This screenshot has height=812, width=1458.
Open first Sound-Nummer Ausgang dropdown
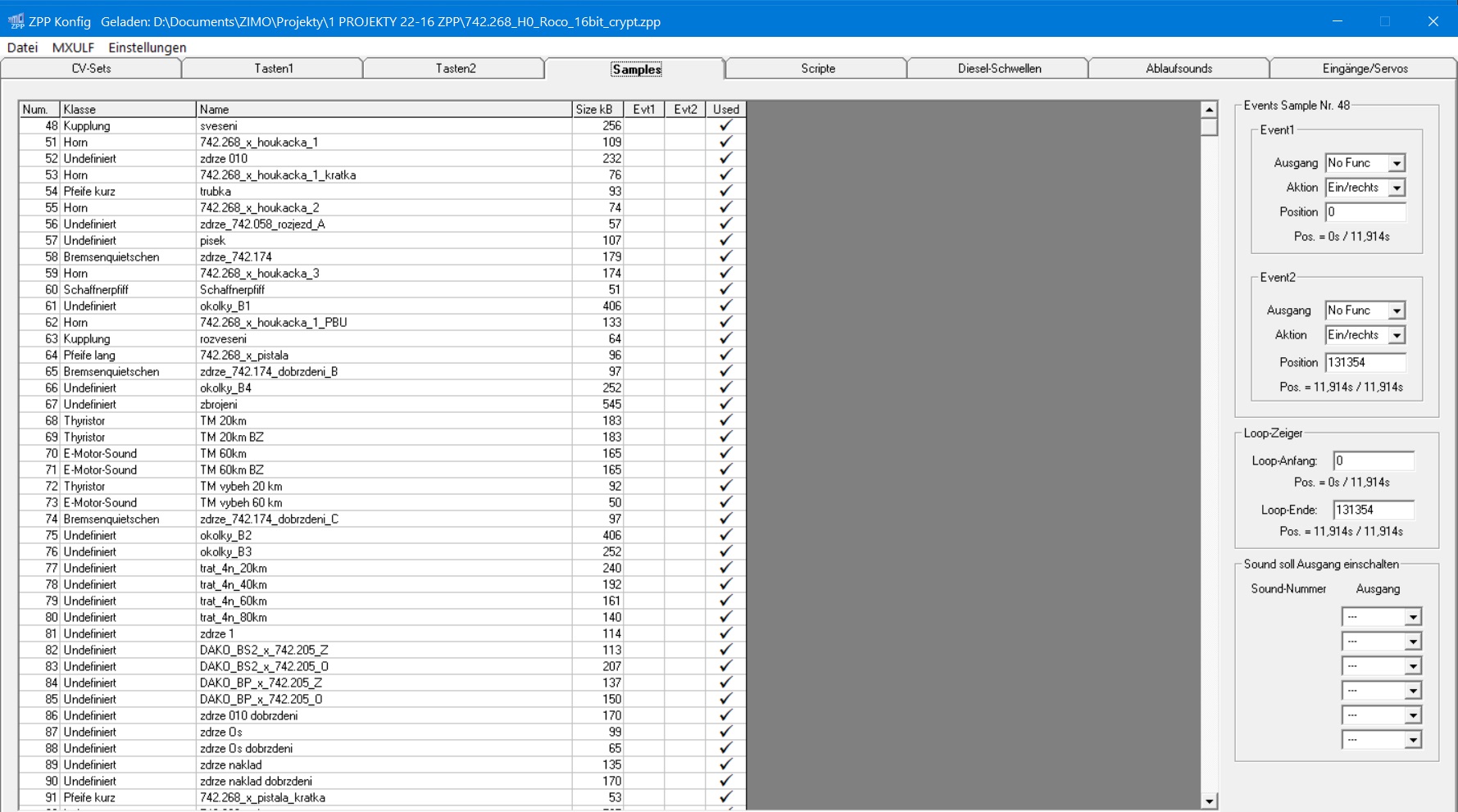point(1413,617)
